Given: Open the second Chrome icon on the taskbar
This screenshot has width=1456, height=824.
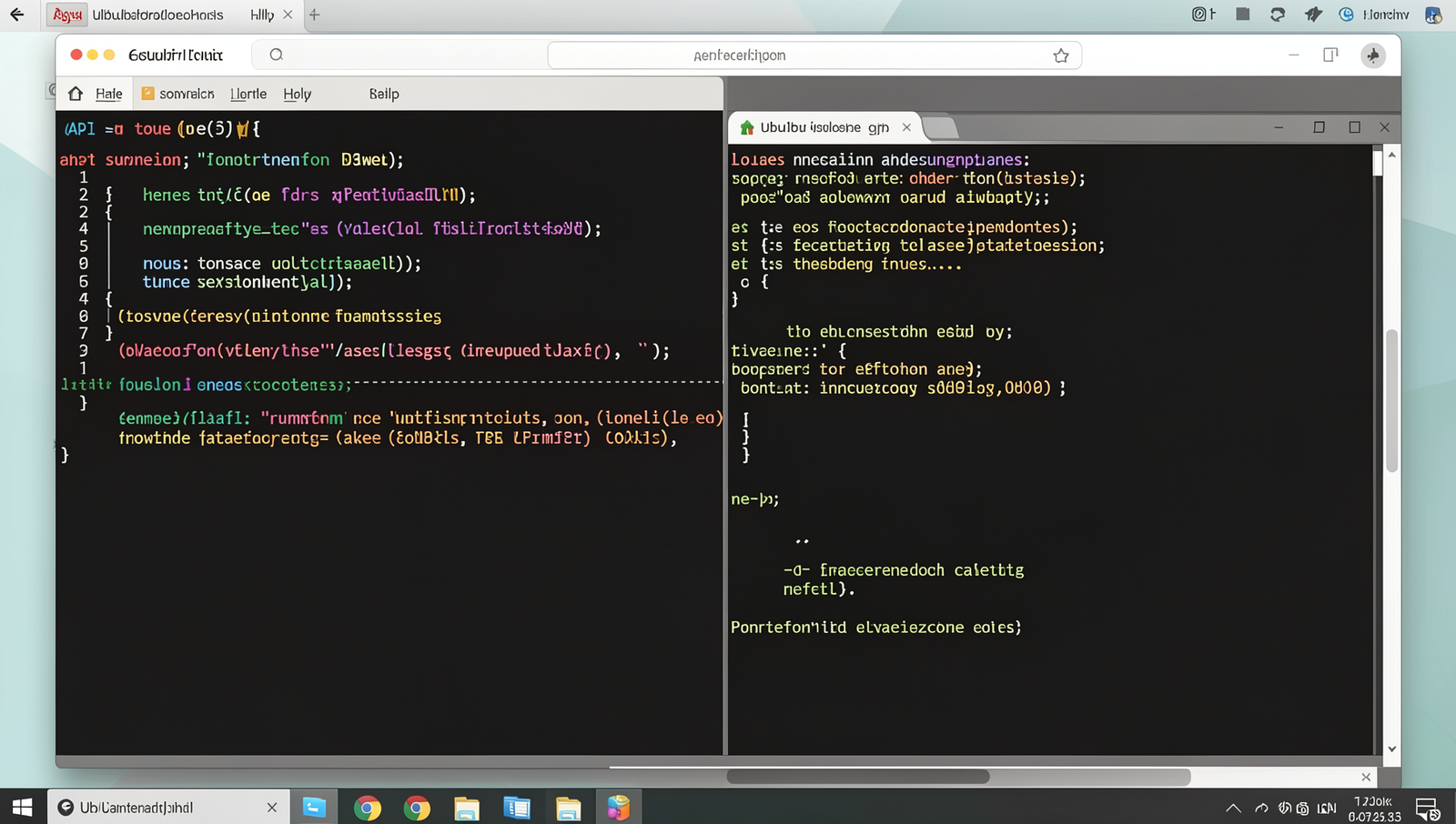Looking at the screenshot, I should click(x=417, y=808).
